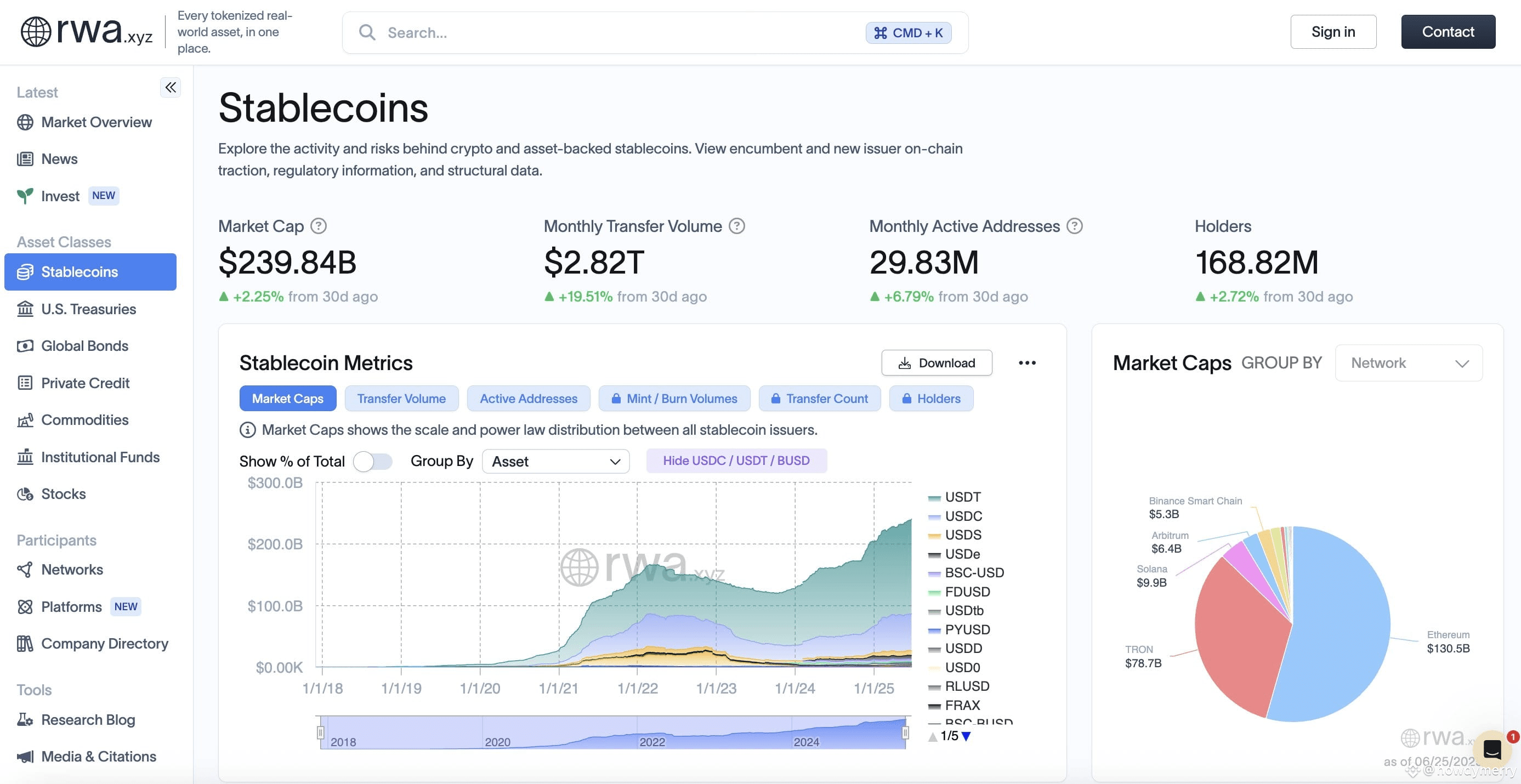The height and width of the screenshot is (784, 1521).
Task: Go to next legend page arrow
Action: 967,736
